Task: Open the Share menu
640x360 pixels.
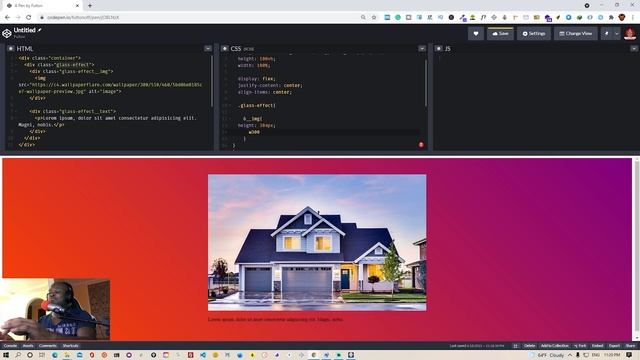Action: pos(630,346)
